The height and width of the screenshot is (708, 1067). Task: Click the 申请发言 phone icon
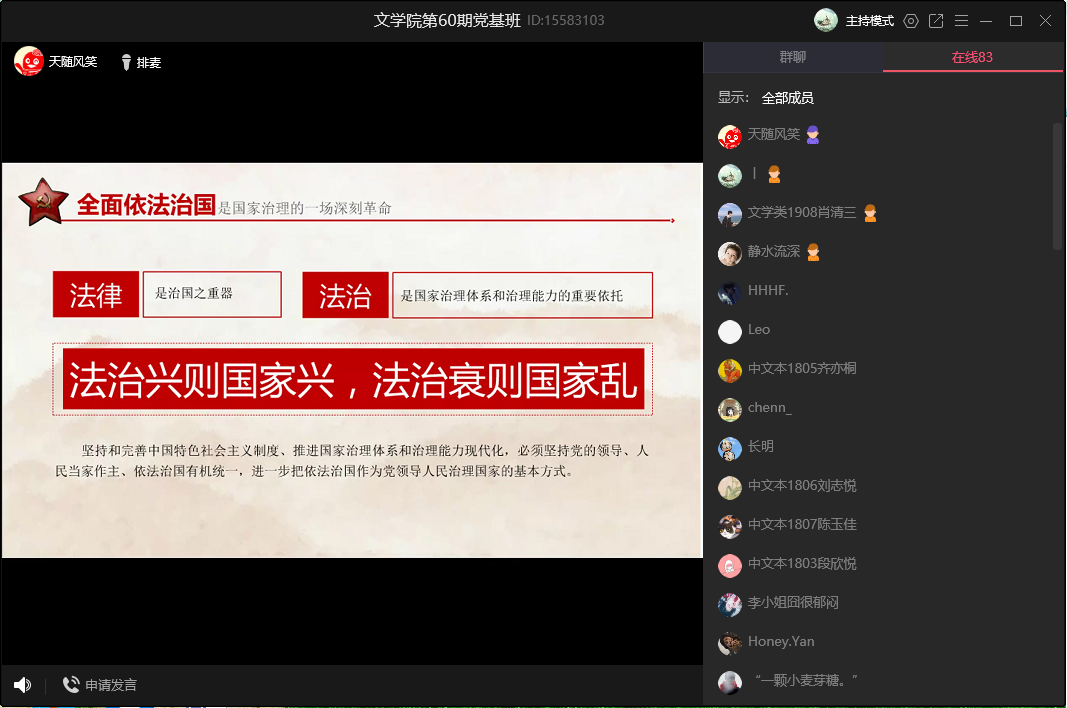(71, 685)
